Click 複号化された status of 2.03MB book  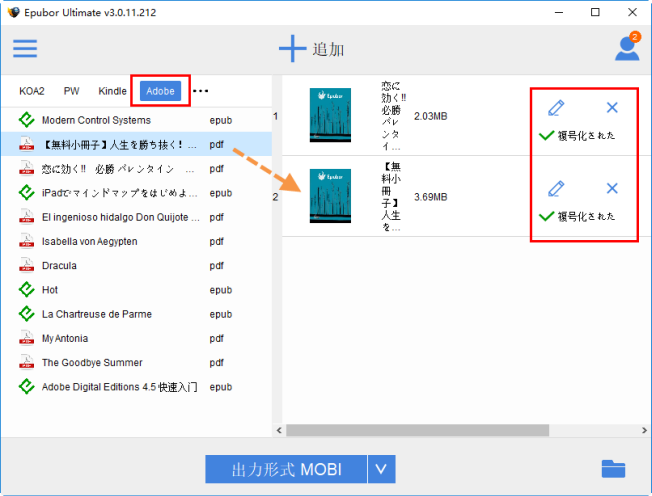tap(577, 136)
